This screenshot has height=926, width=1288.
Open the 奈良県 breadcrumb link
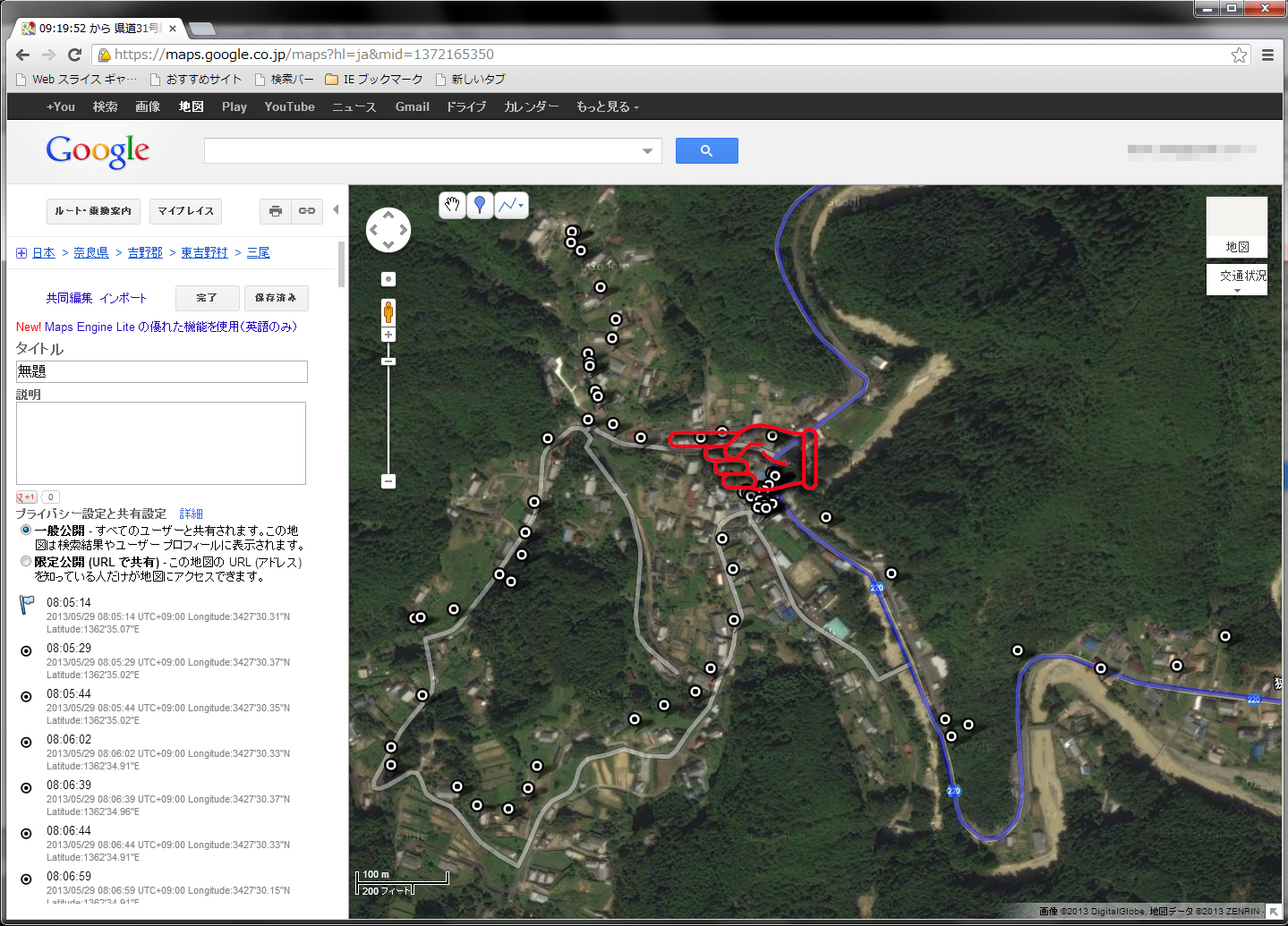click(x=91, y=253)
